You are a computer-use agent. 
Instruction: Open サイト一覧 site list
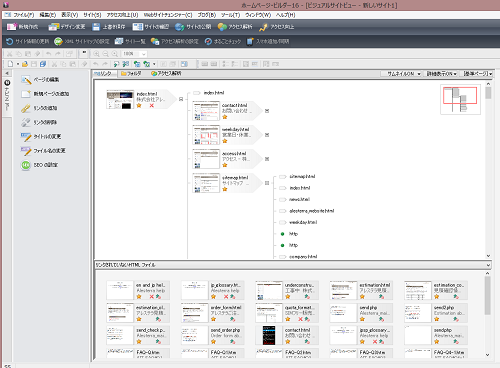click(130, 41)
